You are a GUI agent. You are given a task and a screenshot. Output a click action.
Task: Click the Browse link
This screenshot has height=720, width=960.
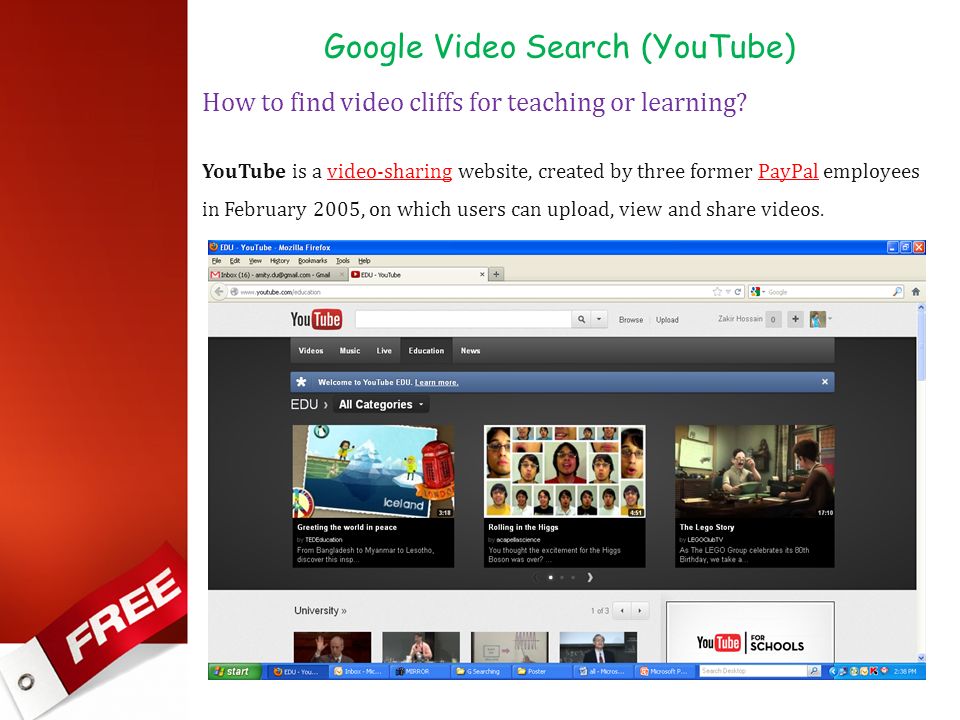tap(631, 320)
